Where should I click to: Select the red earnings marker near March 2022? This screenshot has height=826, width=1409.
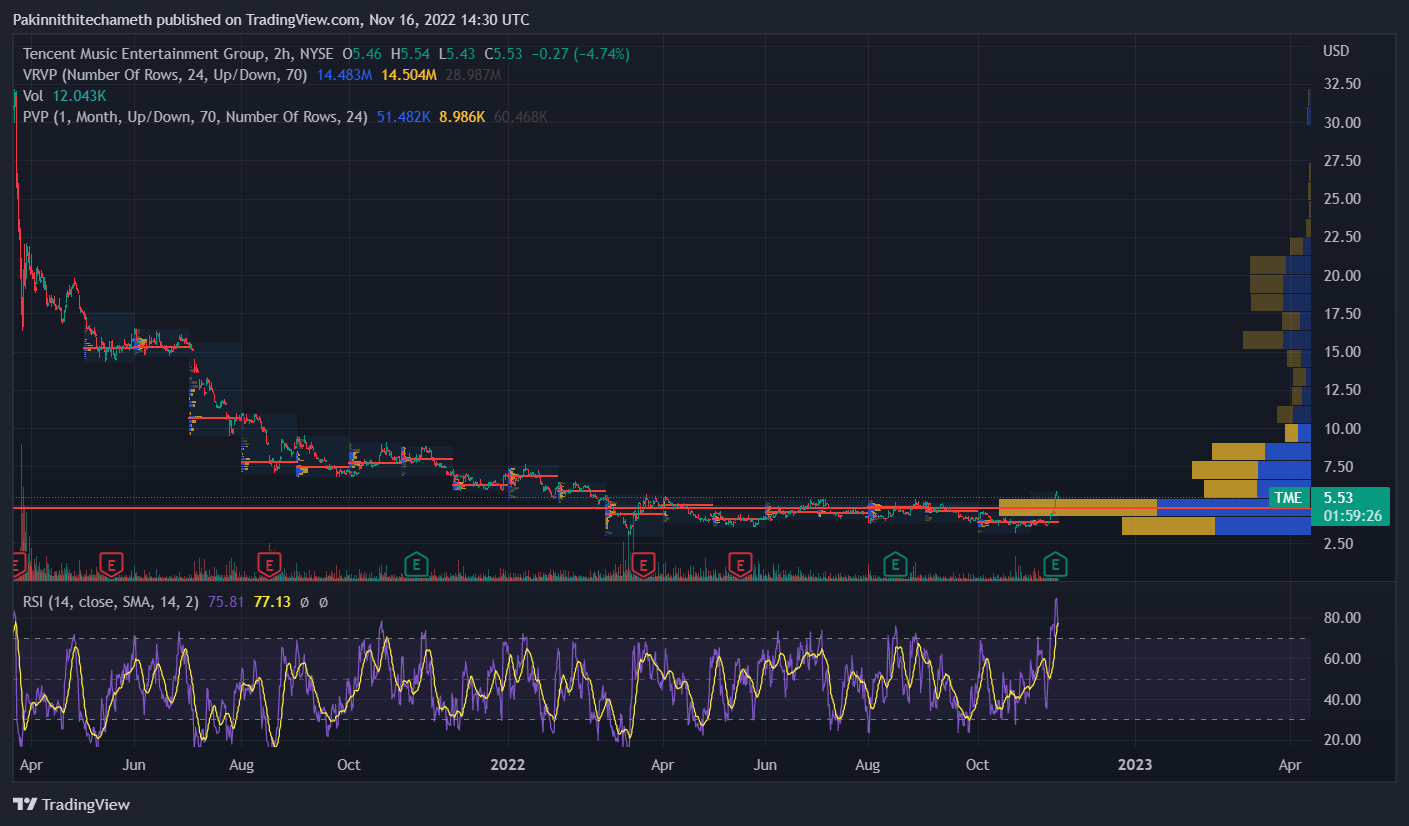tap(645, 565)
